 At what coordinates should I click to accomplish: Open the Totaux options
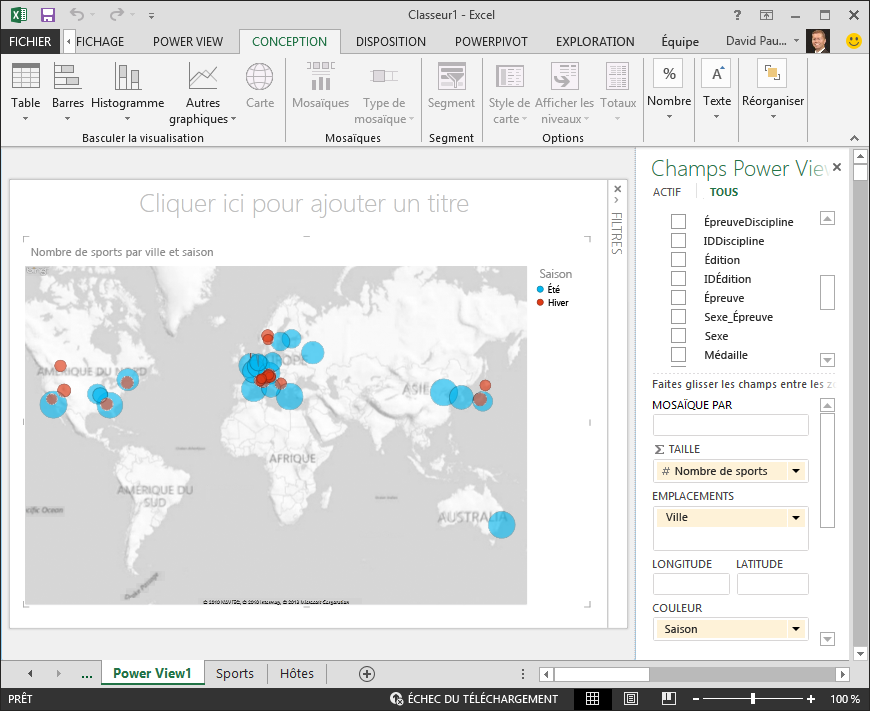pyautogui.click(x=618, y=92)
